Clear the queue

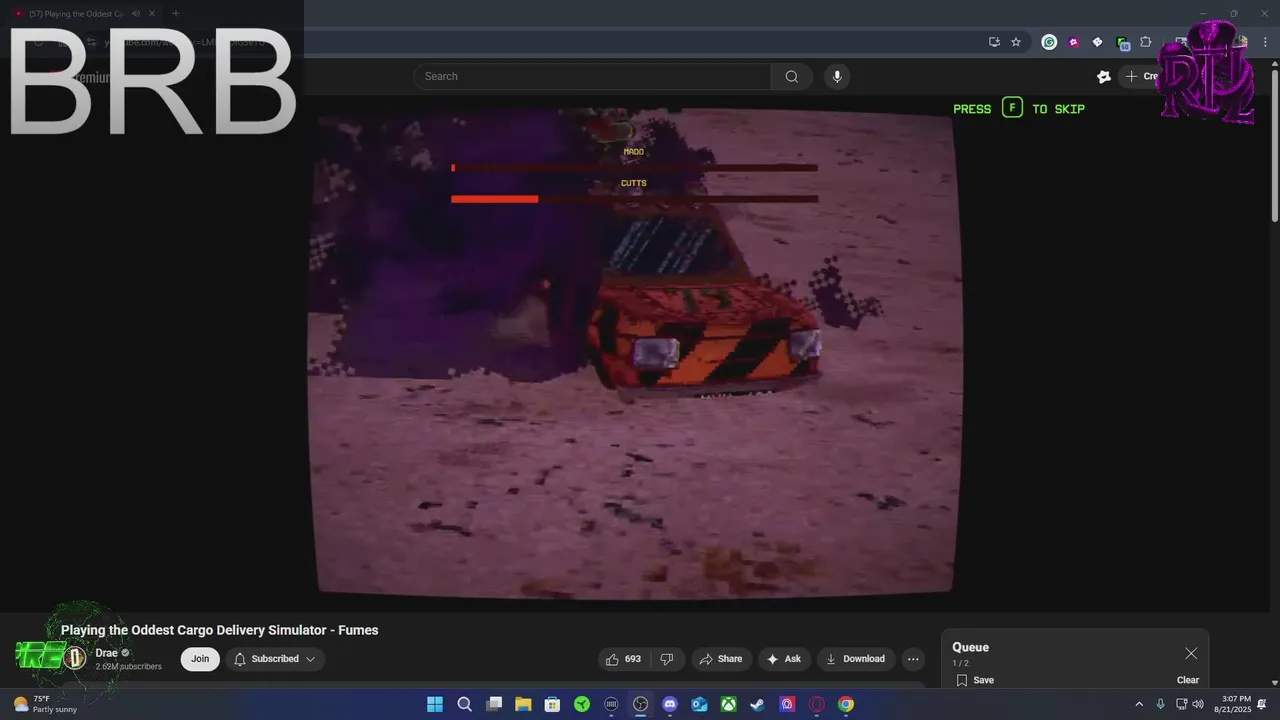[1188, 680]
